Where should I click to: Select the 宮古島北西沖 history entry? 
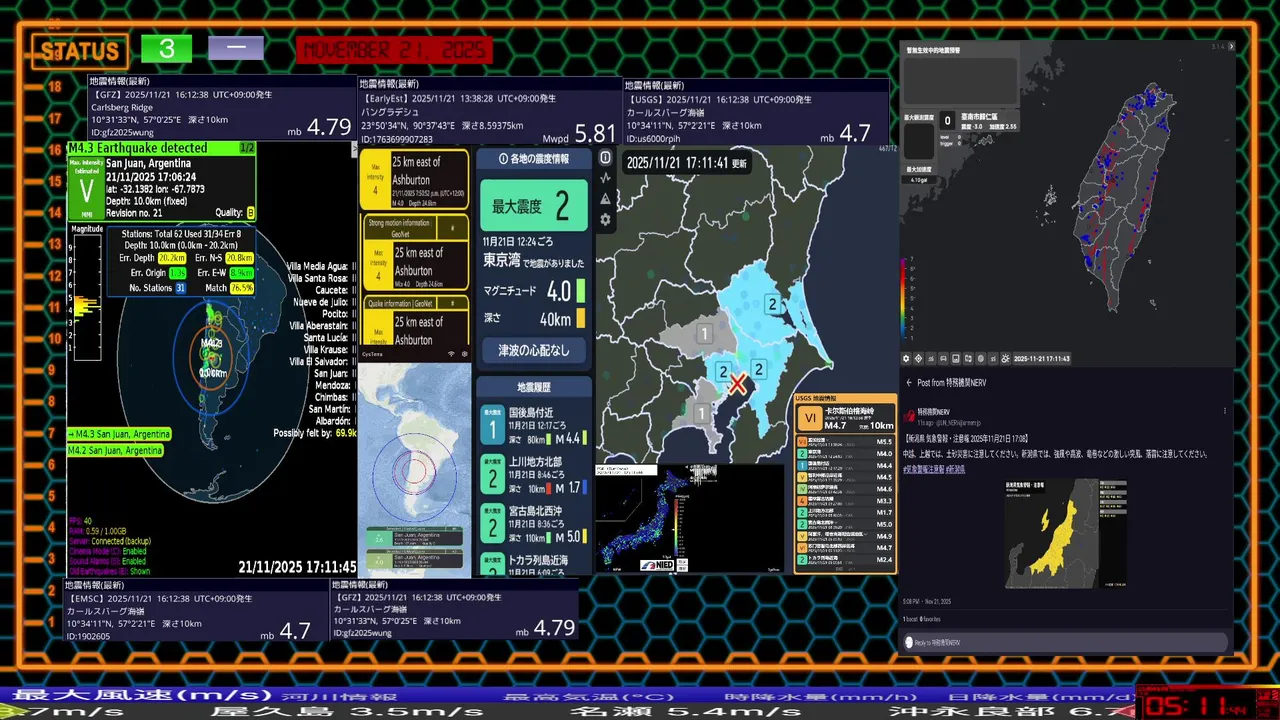click(x=533, y=523)
